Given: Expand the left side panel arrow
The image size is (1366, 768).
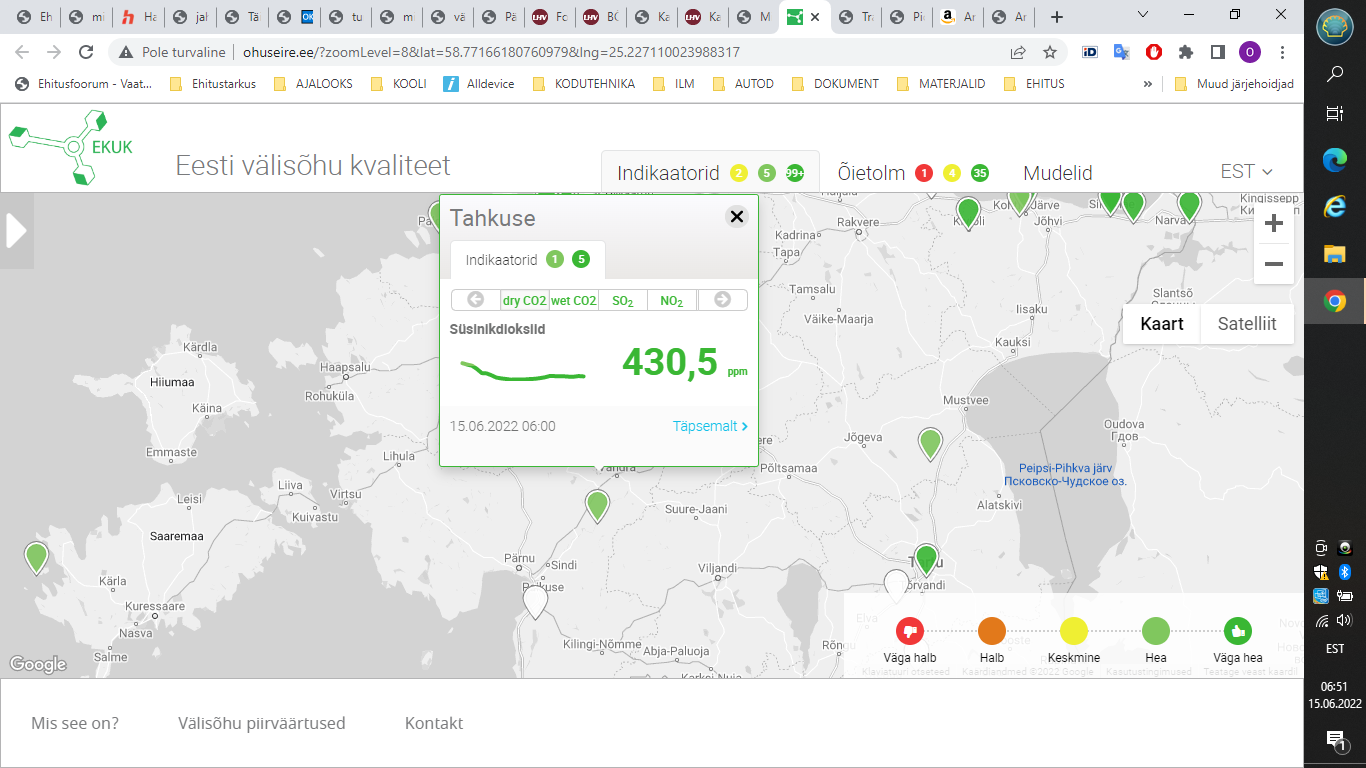Looking at the screenshot, I should pyautogui.click(x=17, y=231).
